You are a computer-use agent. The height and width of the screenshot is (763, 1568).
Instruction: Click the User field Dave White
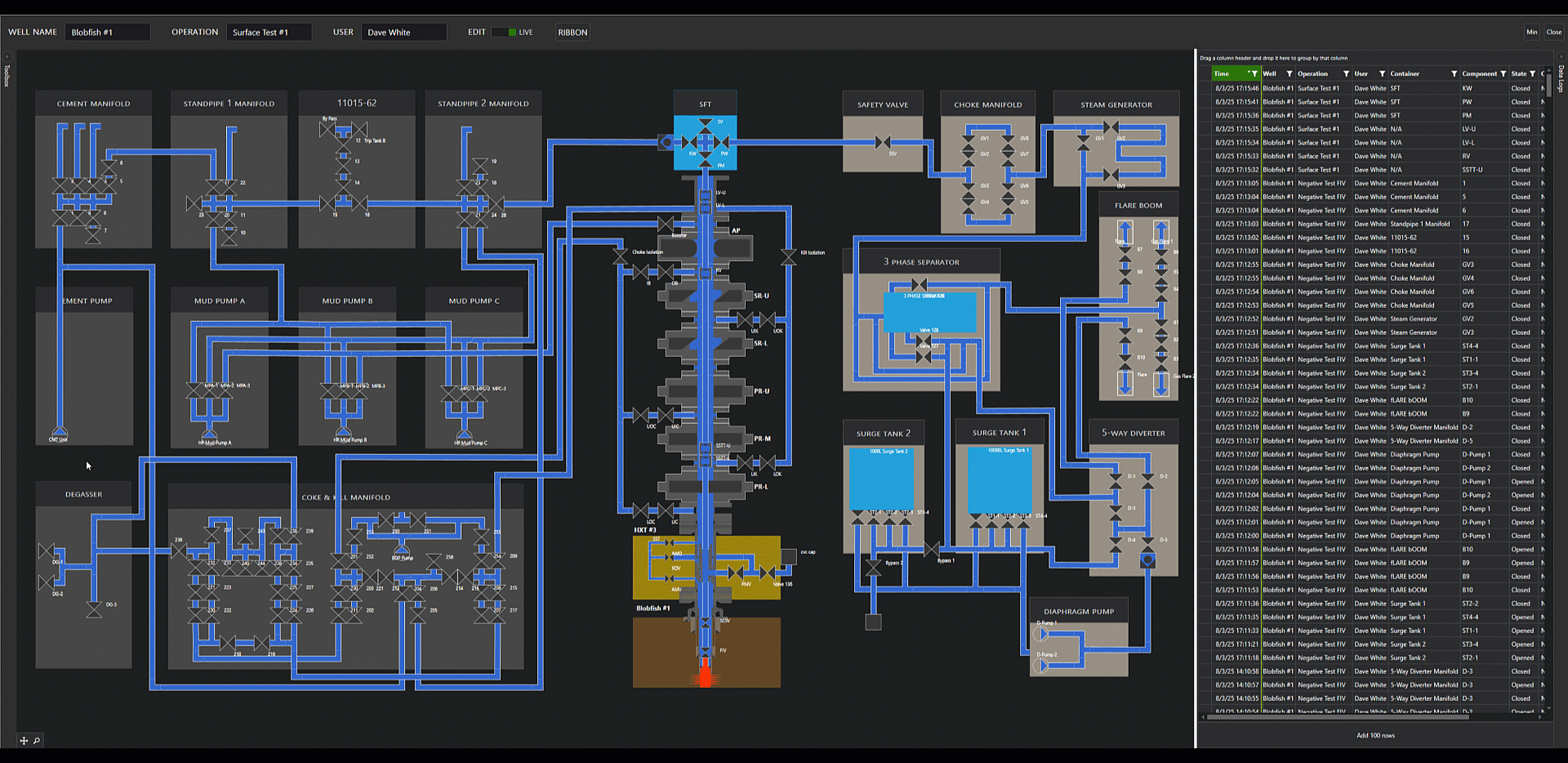(x=404, y=33)
